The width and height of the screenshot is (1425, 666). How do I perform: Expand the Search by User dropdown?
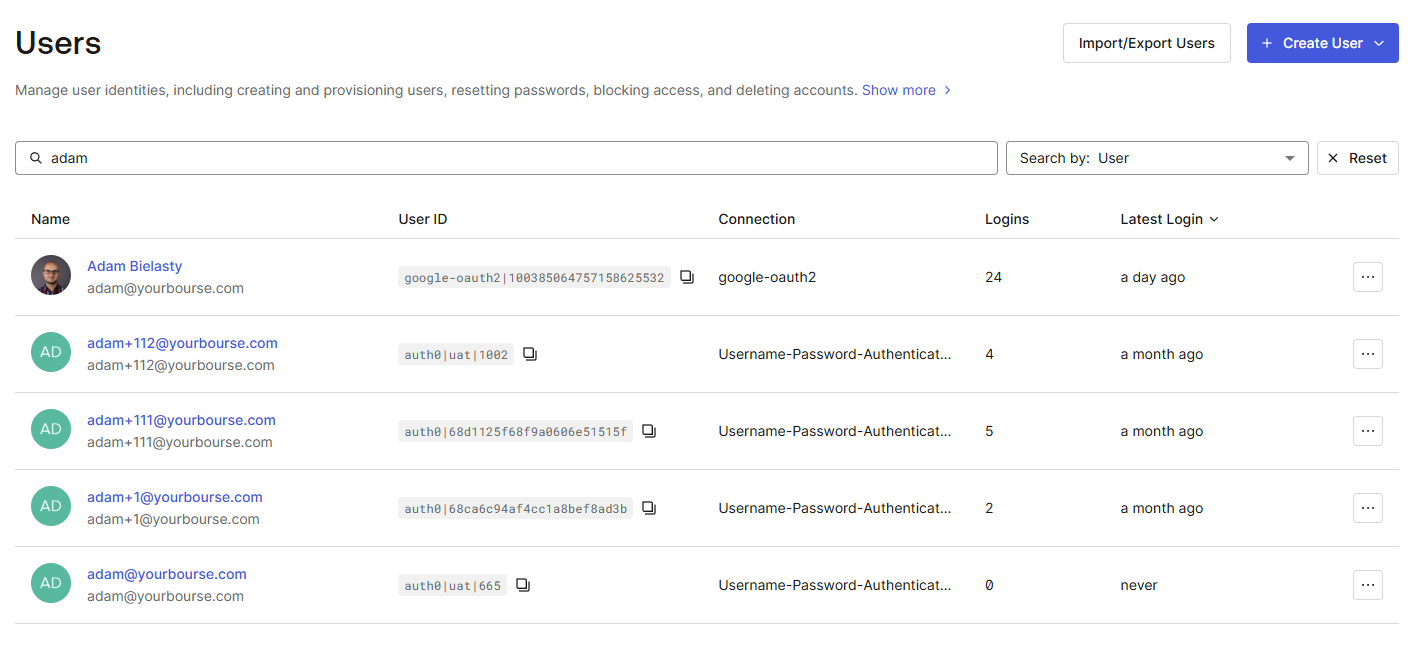1156,158
